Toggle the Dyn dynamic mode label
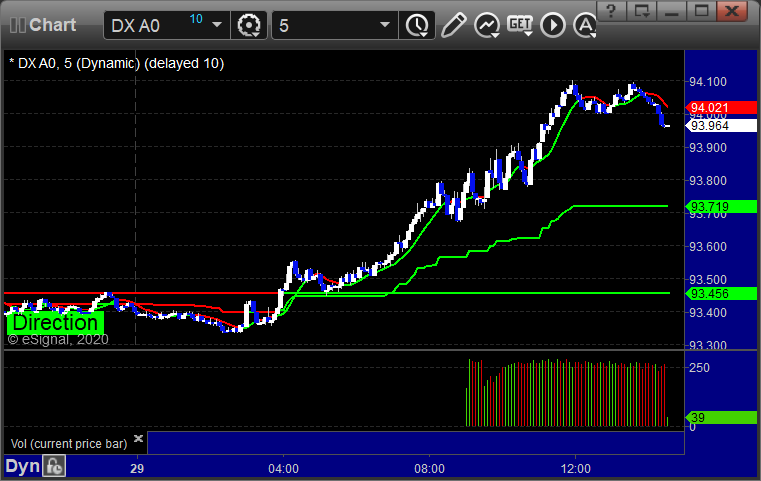This screenshot has height=481, width=761. (x=23, y=466)
